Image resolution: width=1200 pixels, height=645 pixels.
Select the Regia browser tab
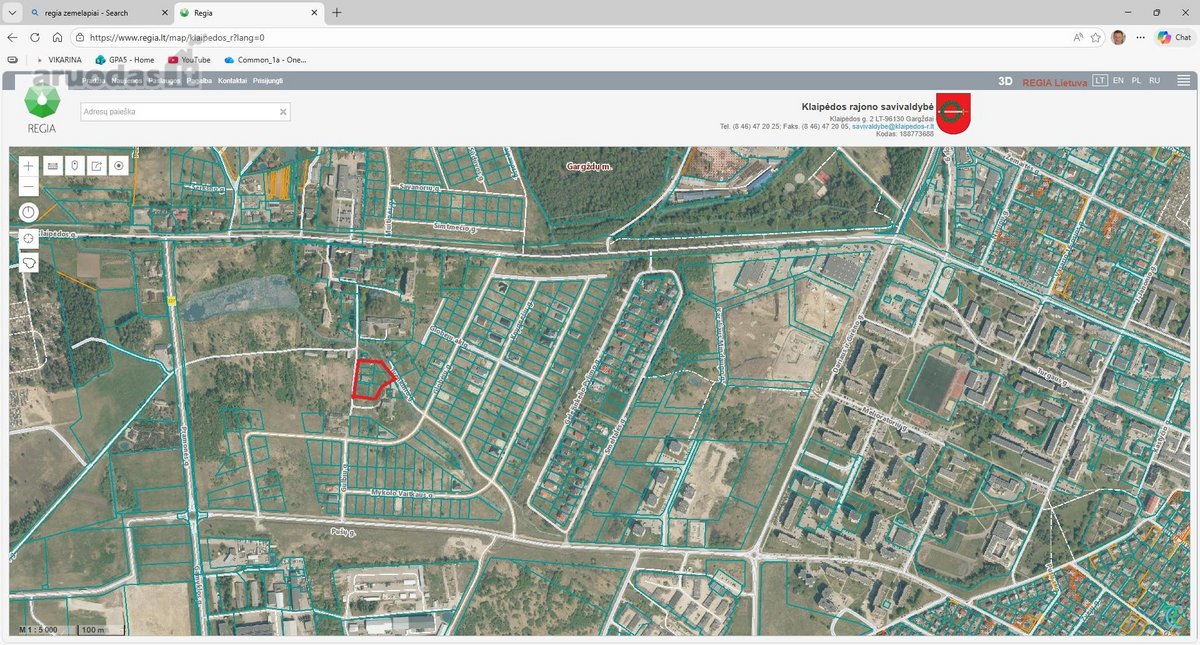tap(250, 13)
